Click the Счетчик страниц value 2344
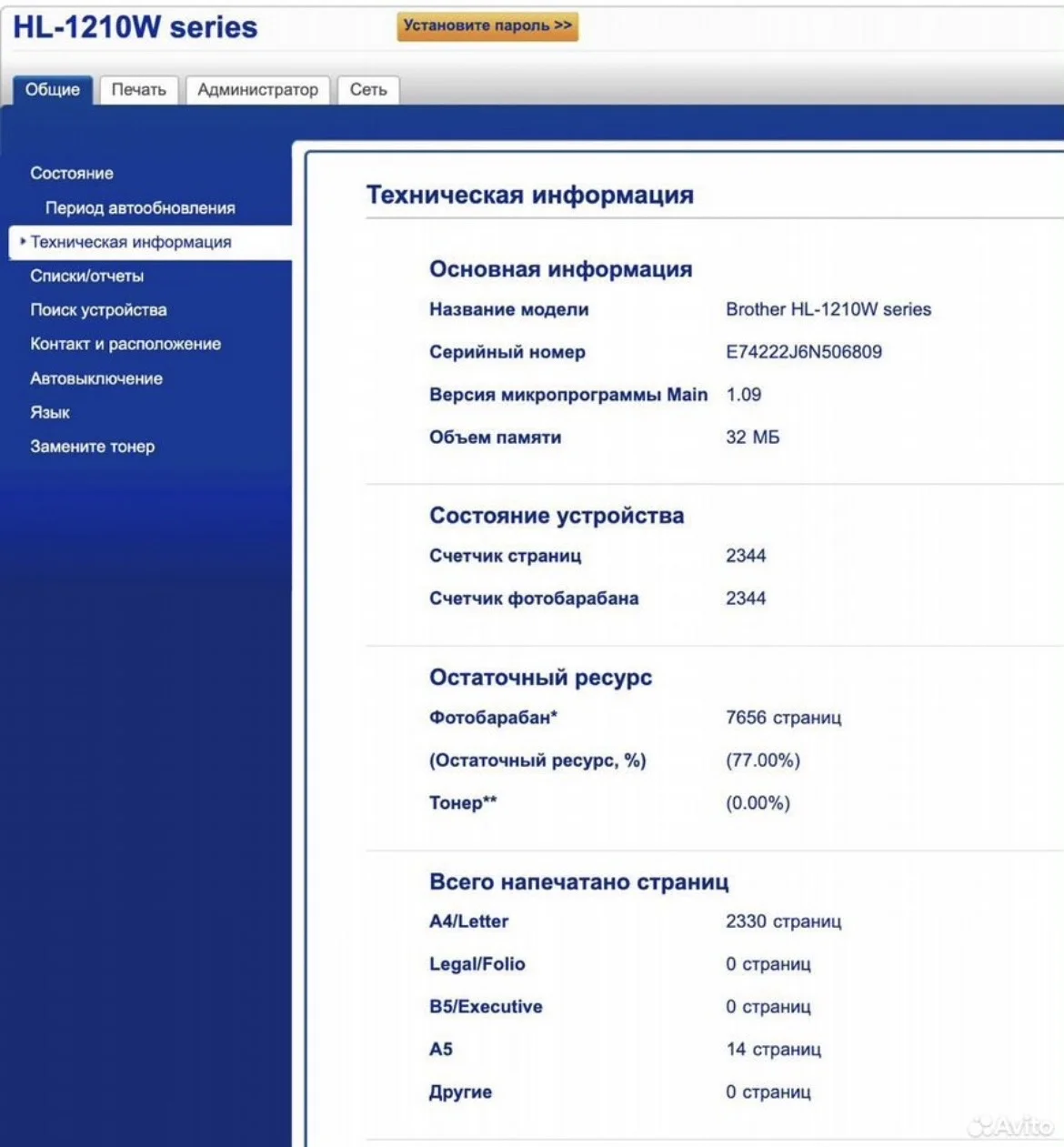The width and height of the screenshot is (1064, 1147). pyautogui.click(x=746, y=556)
